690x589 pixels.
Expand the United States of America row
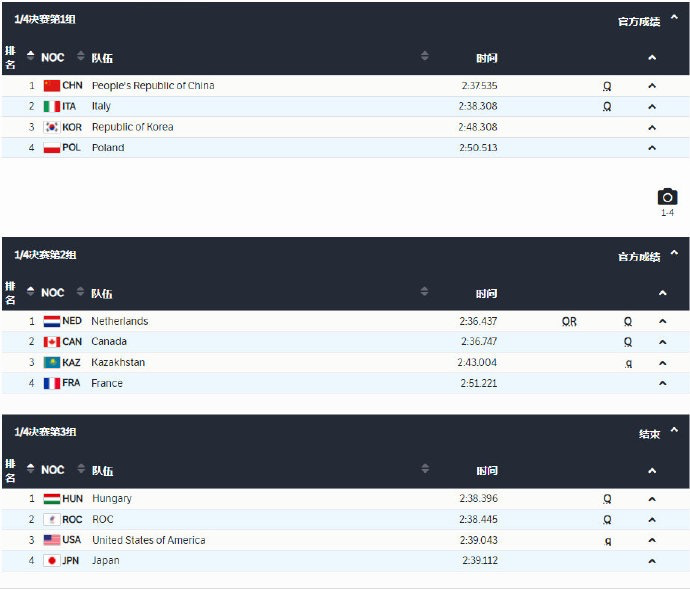point(652,540)
